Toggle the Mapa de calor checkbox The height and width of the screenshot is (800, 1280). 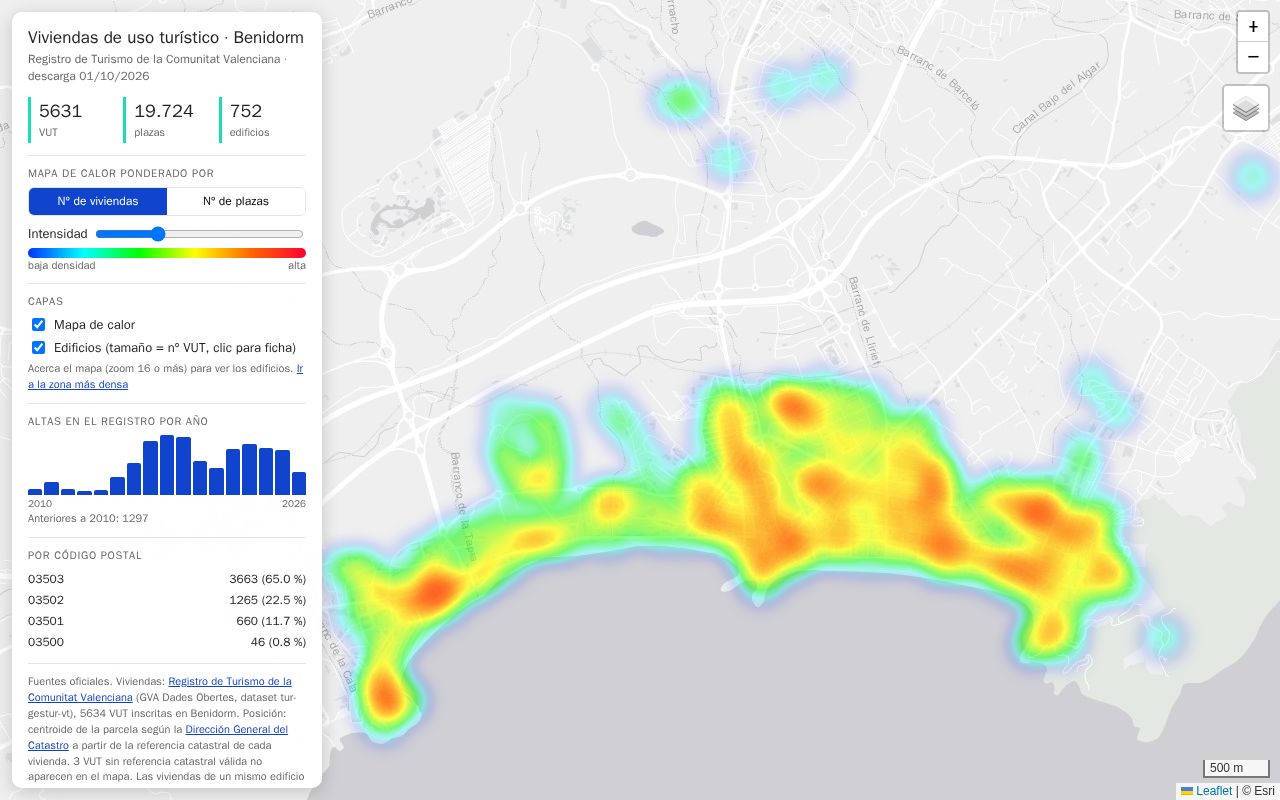pyautogui.click(x=39, y=325)
